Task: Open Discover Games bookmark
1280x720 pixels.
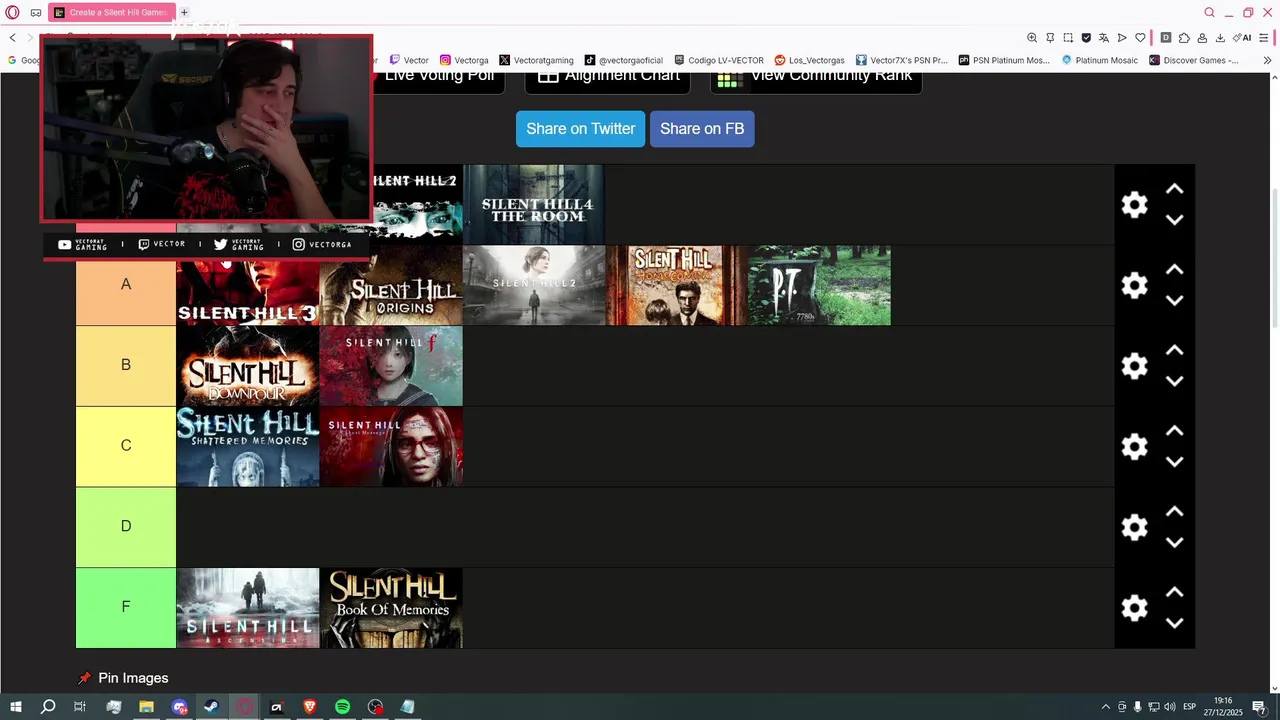Action: pos(1193,60)
